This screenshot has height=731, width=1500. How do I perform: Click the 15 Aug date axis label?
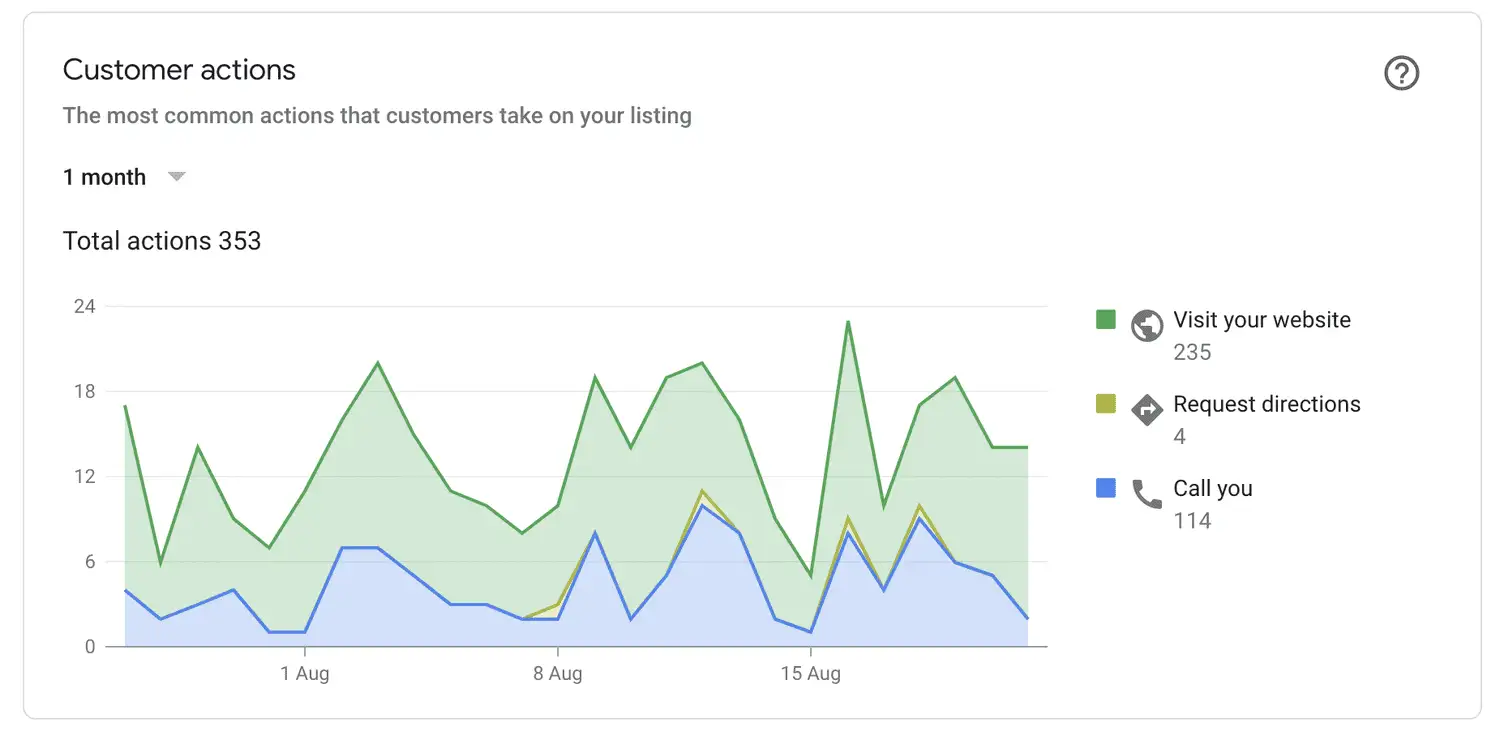point(810,673)
